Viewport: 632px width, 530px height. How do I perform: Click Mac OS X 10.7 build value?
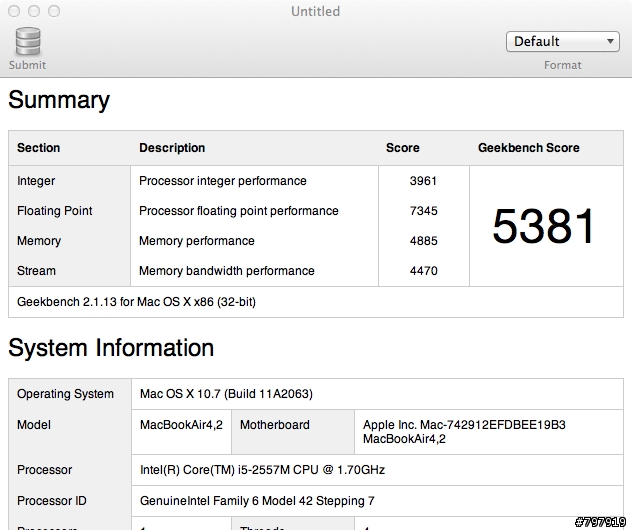pyautogui.click(x=226, y=394)
